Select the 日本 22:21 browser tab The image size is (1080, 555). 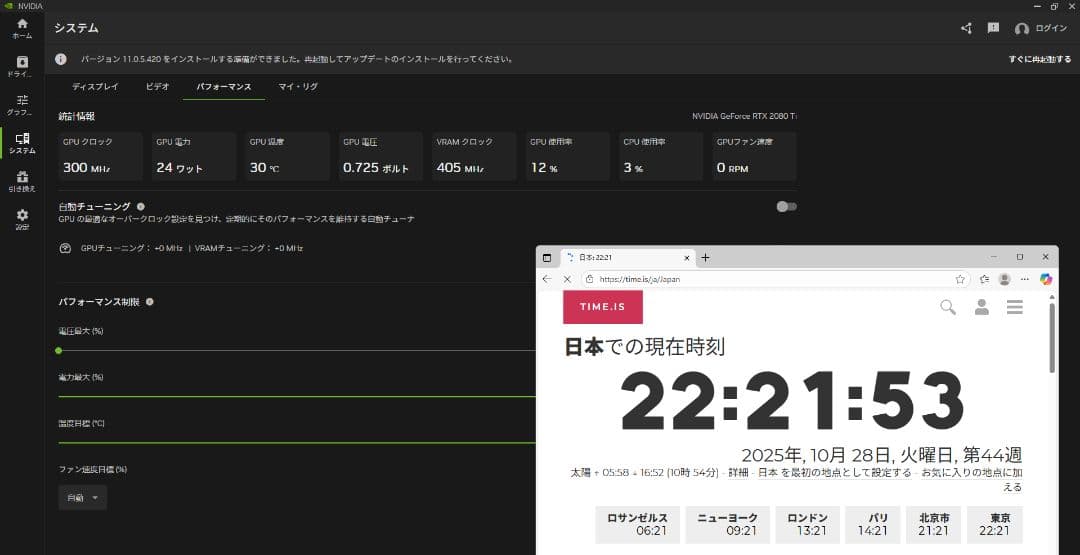click(x=626, y=258)
